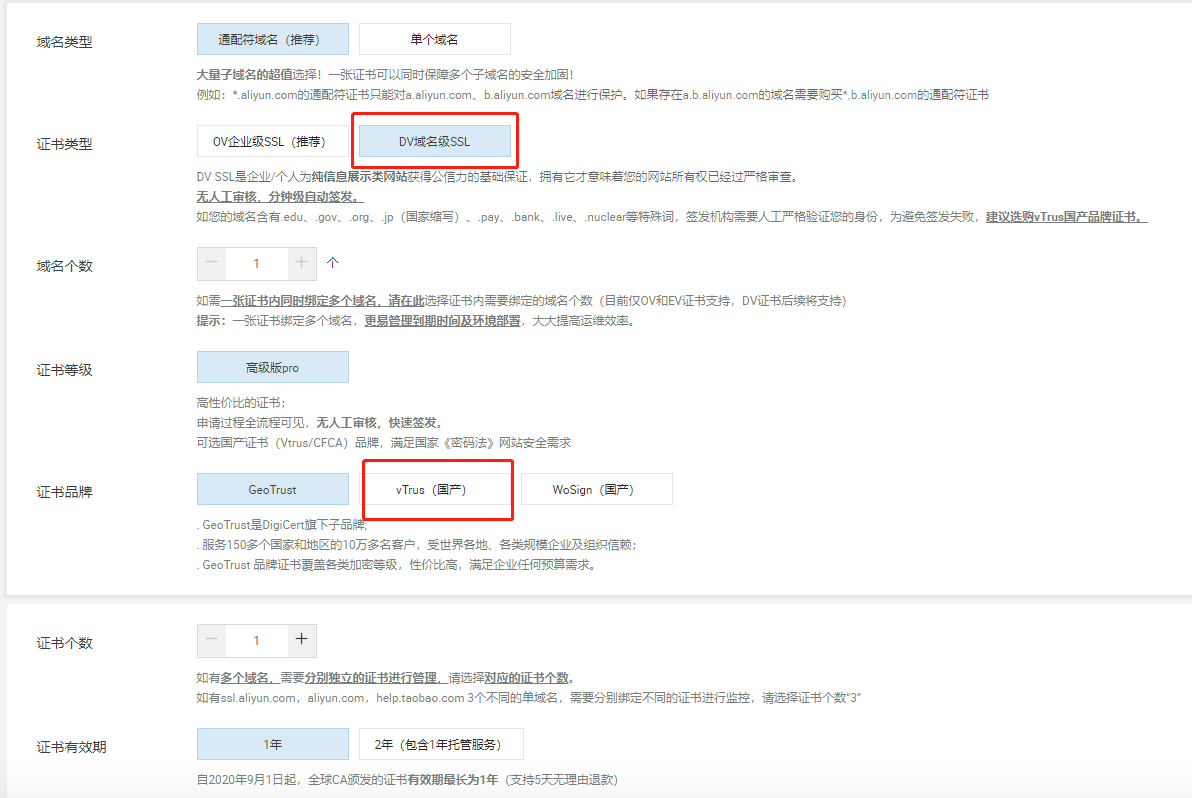The height and width of the screenshot is (798, 1192).
Task: Click 对应的证书个数 underlined text
Action: [x=527, y=678]
